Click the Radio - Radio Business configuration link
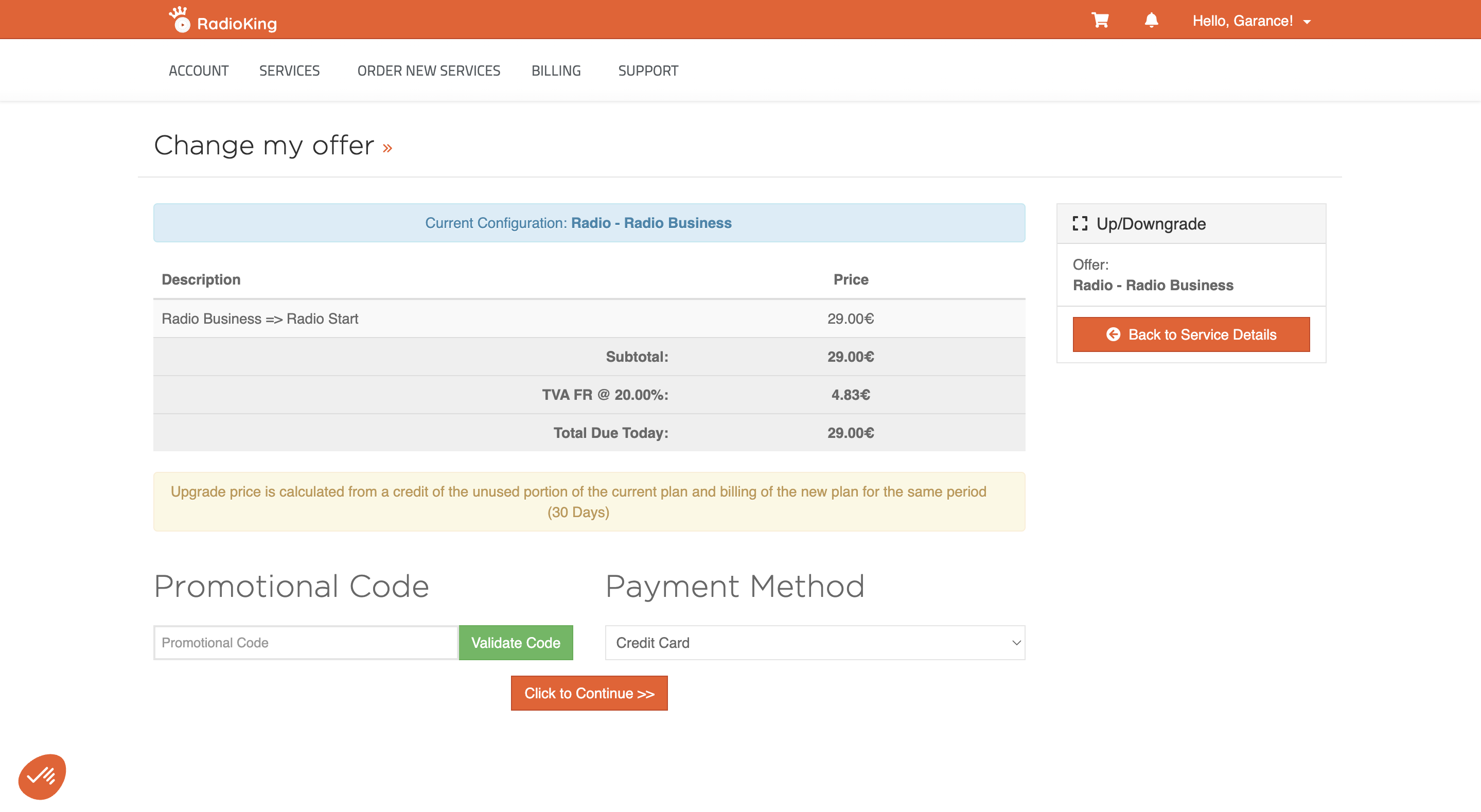 click(651, 223)
